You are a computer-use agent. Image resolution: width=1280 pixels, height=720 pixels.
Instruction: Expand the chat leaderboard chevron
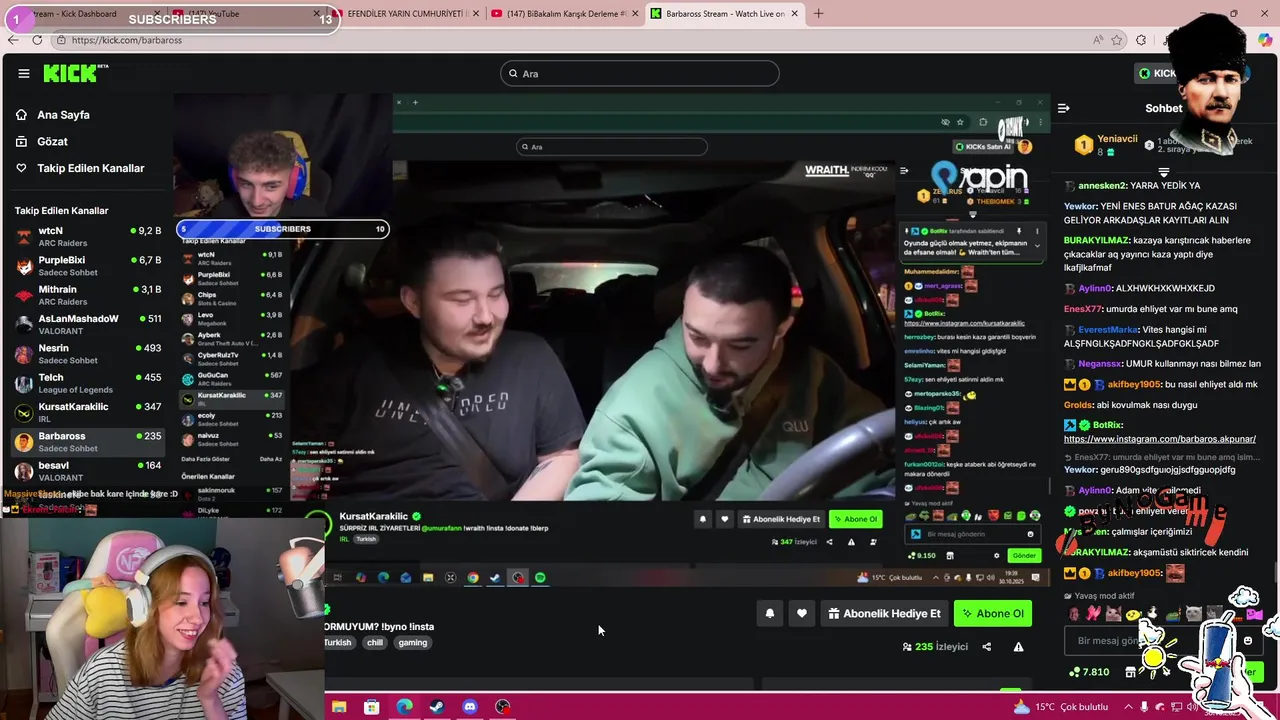pyautogui.click(x=1163, y=173)
